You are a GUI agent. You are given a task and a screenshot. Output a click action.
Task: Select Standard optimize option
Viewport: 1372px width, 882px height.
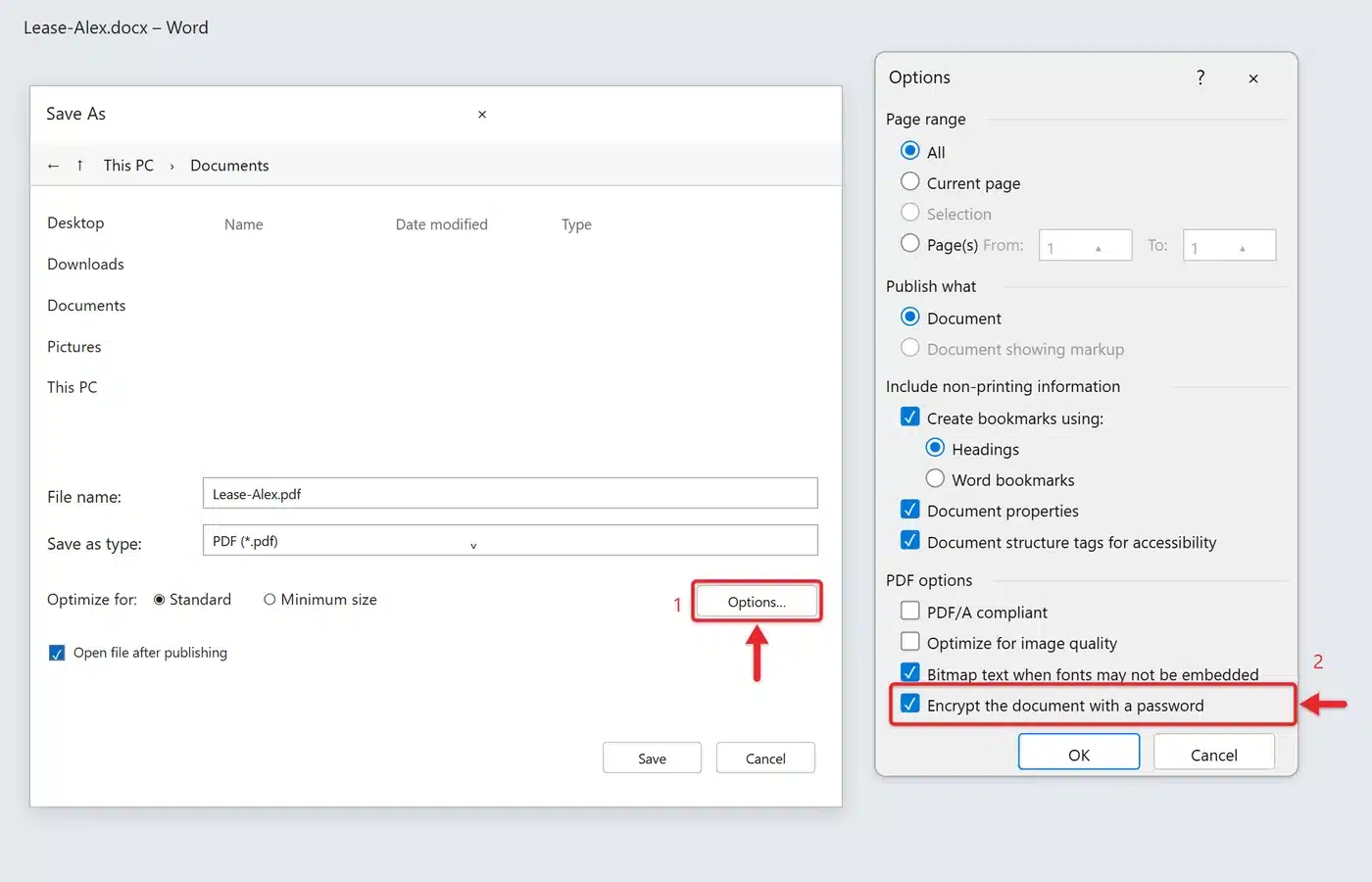[x=159, y=600]
